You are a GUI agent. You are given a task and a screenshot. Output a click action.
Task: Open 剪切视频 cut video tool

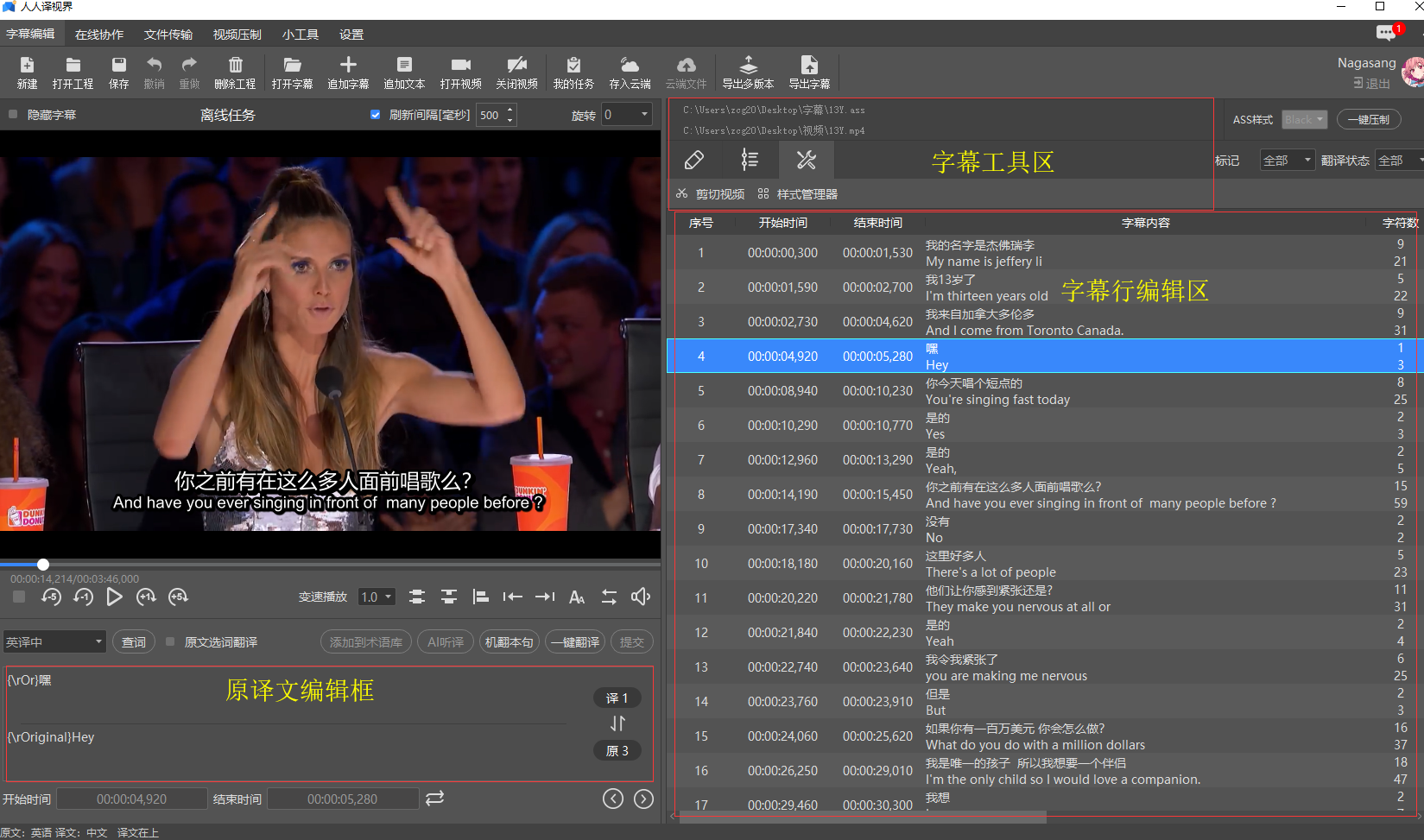[710, 194]
